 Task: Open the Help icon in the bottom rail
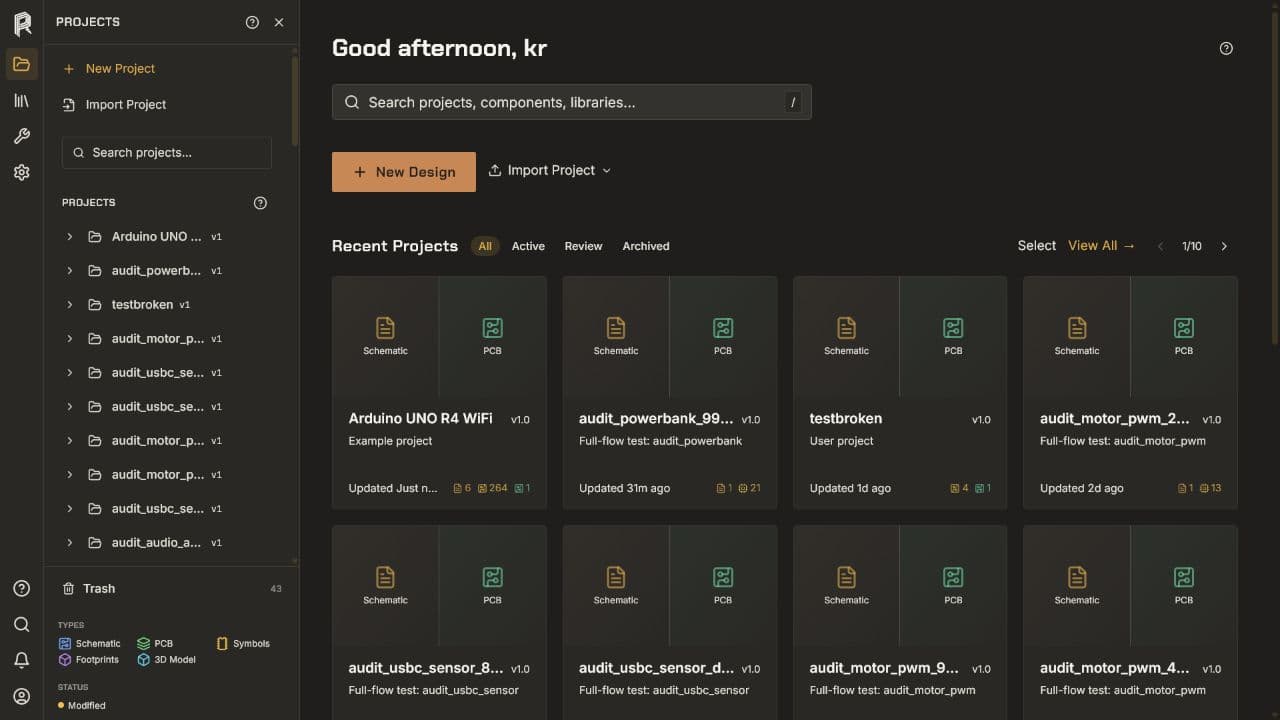(22, 589)
